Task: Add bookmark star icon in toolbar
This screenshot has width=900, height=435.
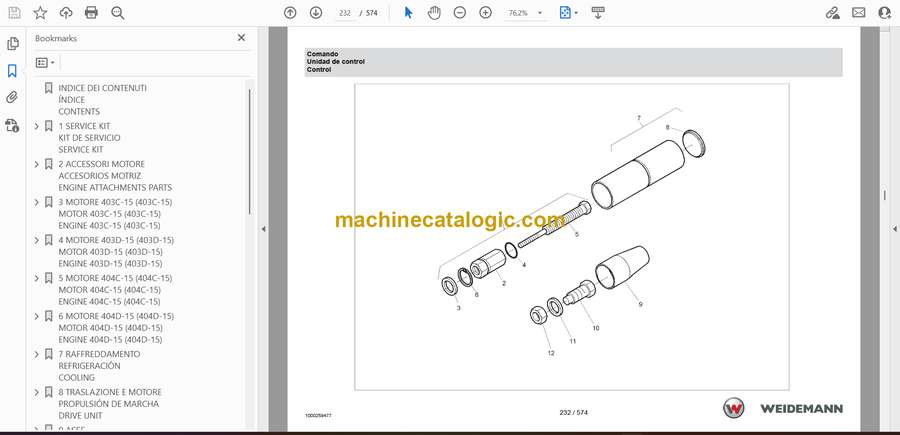Action: 40,13
